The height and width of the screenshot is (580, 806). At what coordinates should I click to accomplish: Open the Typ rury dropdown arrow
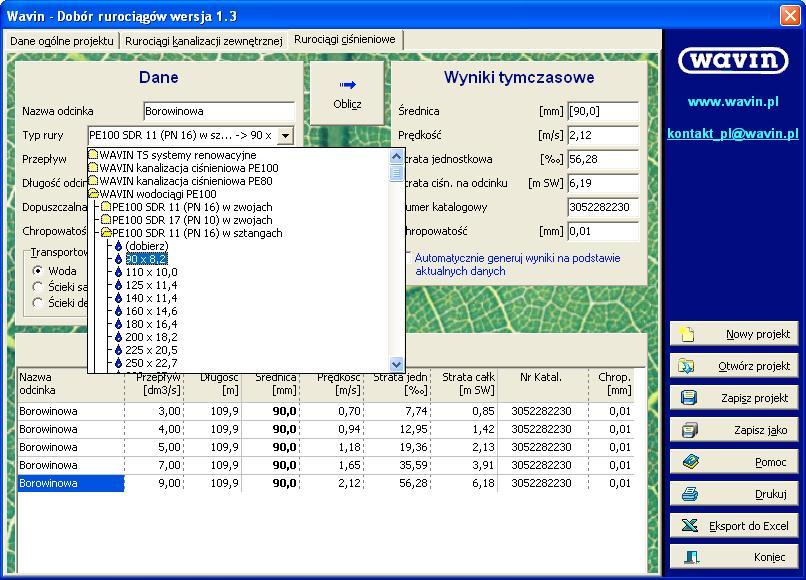[285, 136]
